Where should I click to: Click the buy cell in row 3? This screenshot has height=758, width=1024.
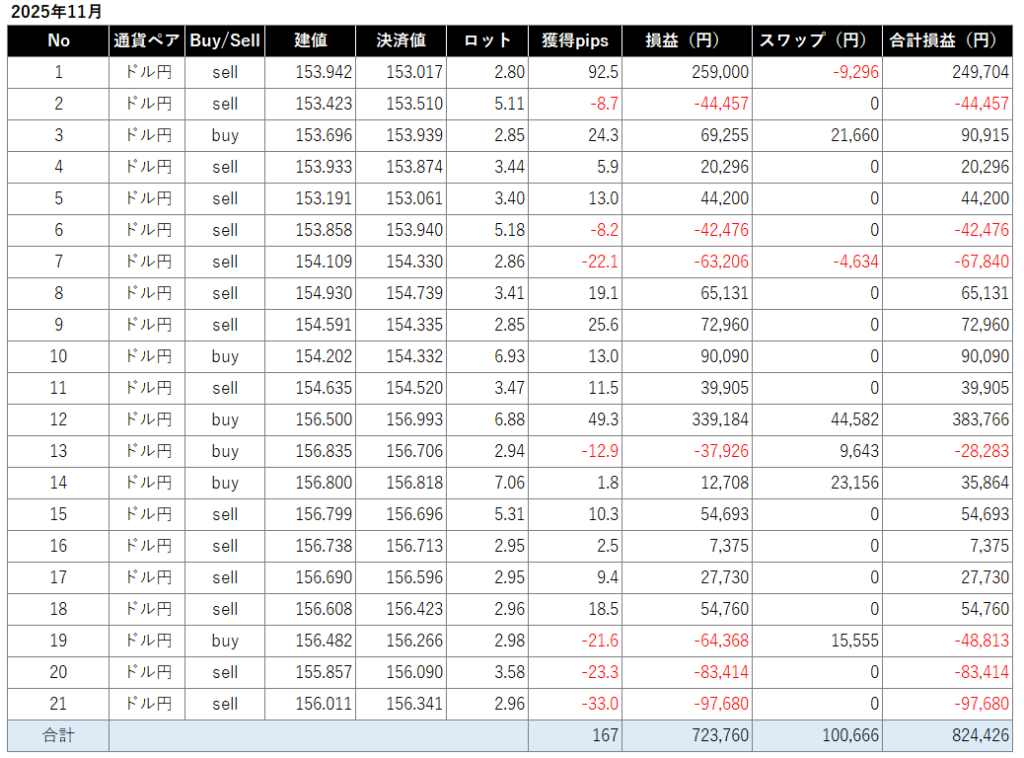[x=225, y=136]
